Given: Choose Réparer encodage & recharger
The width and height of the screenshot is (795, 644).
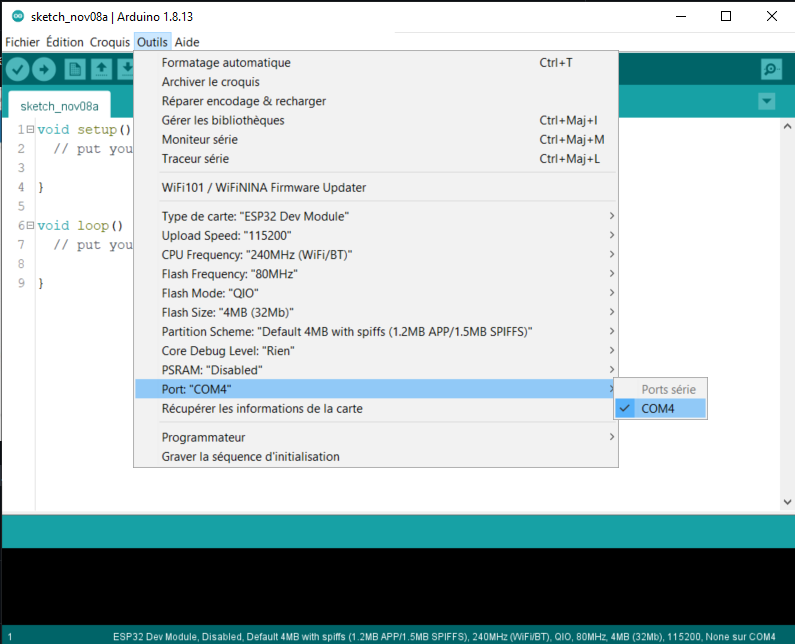Looking at the screenshot, I should click(376, 101).
